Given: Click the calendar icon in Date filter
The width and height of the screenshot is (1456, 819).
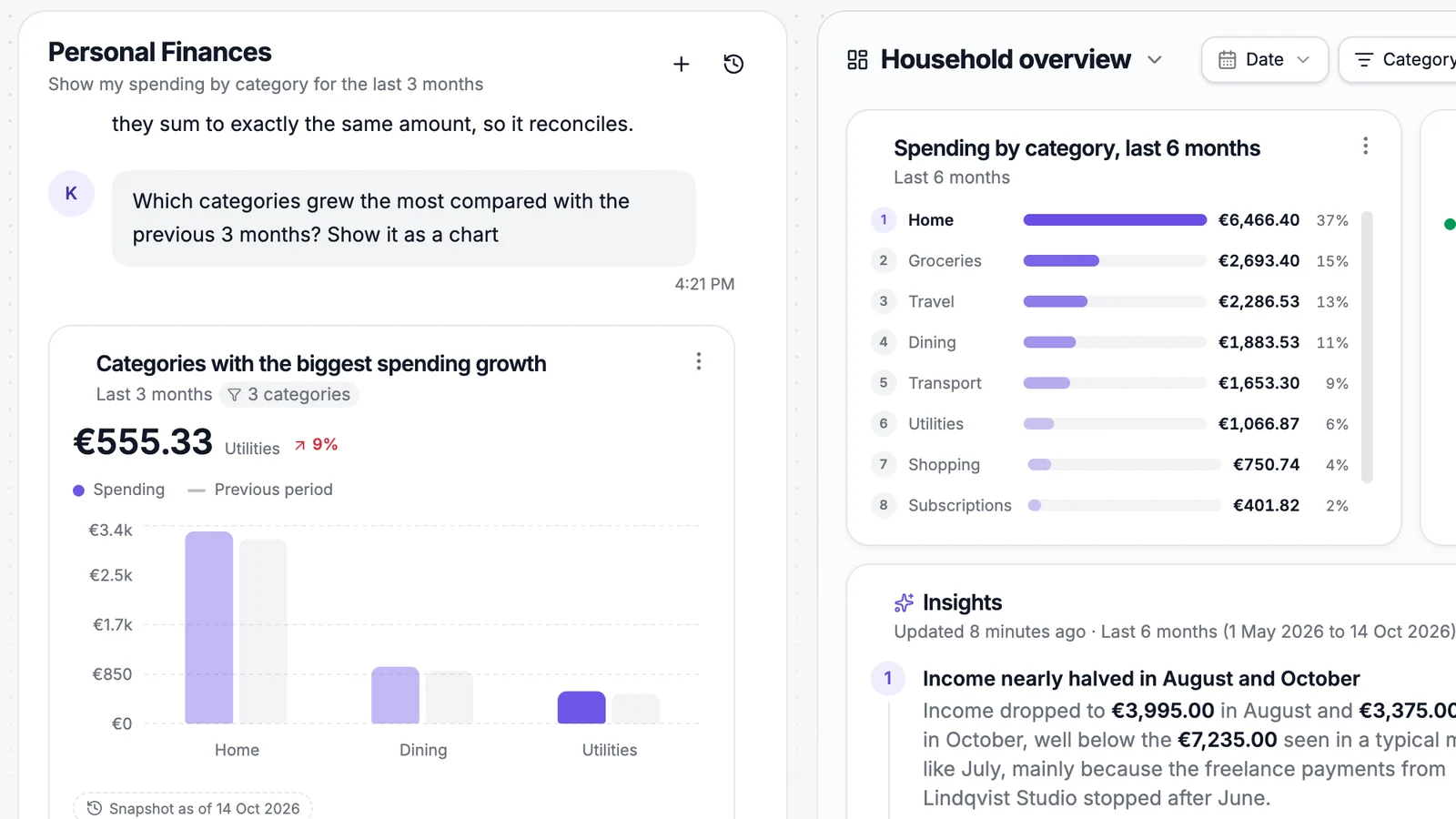Looking at the screenshot, I should pyautogui.click(x=1228, y=60).
